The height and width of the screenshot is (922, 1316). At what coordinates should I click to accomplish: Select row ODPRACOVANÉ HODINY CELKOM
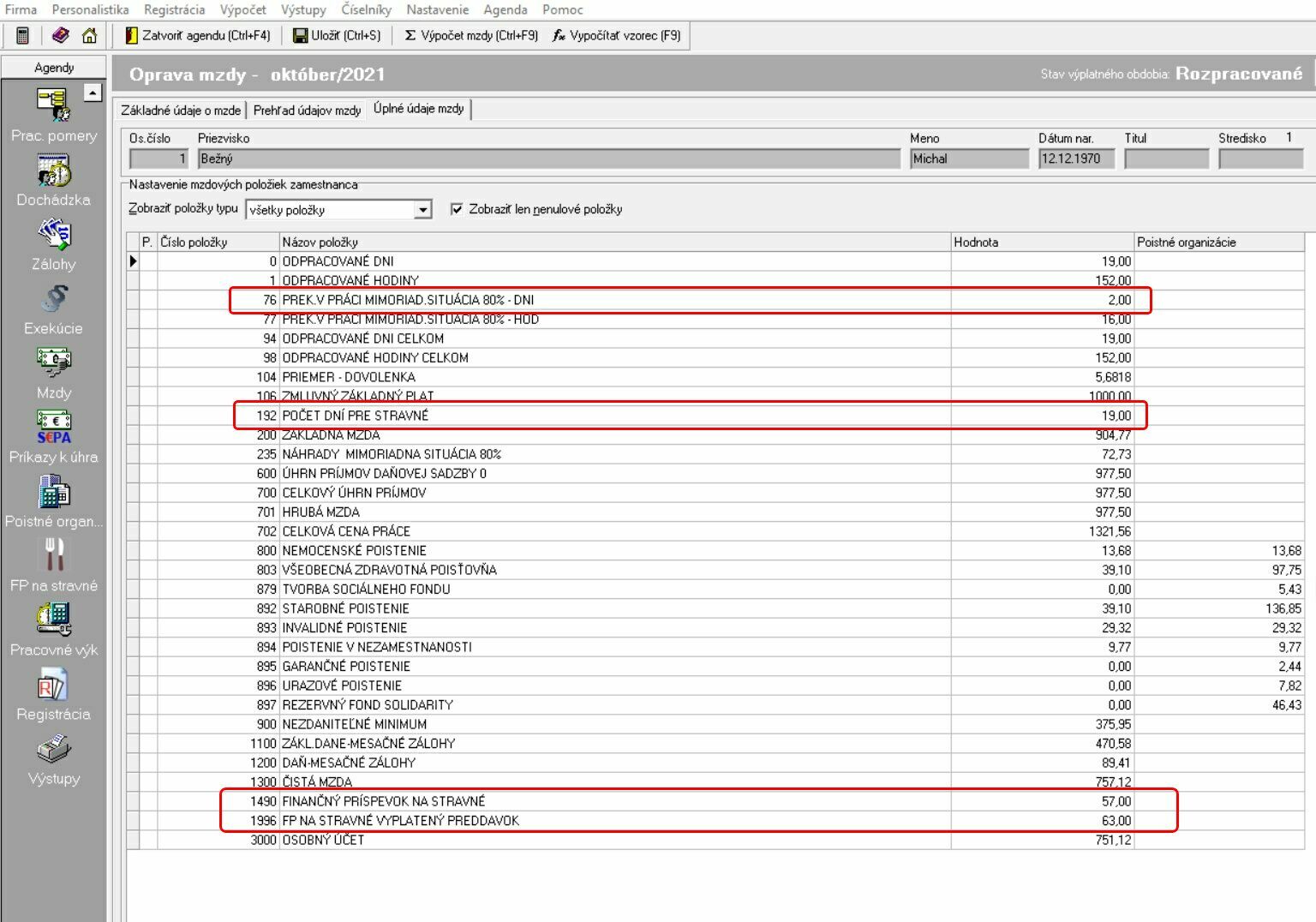pos(715,357)
